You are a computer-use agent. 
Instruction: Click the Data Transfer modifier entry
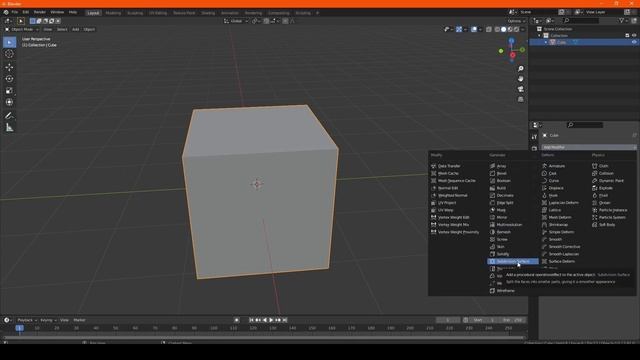[449, 166]
